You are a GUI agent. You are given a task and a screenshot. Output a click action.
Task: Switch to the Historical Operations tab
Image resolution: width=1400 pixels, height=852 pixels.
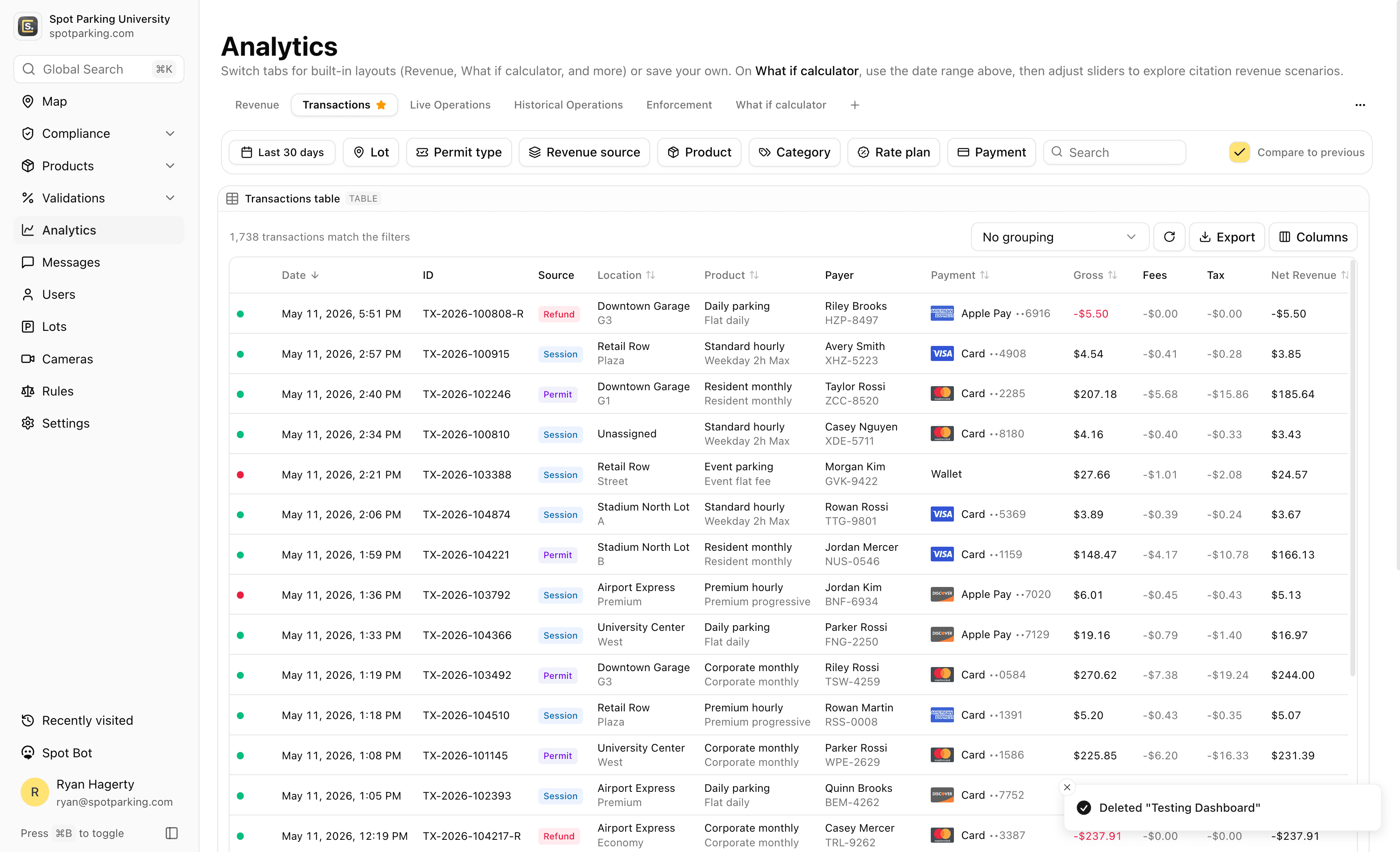(568, 105)
